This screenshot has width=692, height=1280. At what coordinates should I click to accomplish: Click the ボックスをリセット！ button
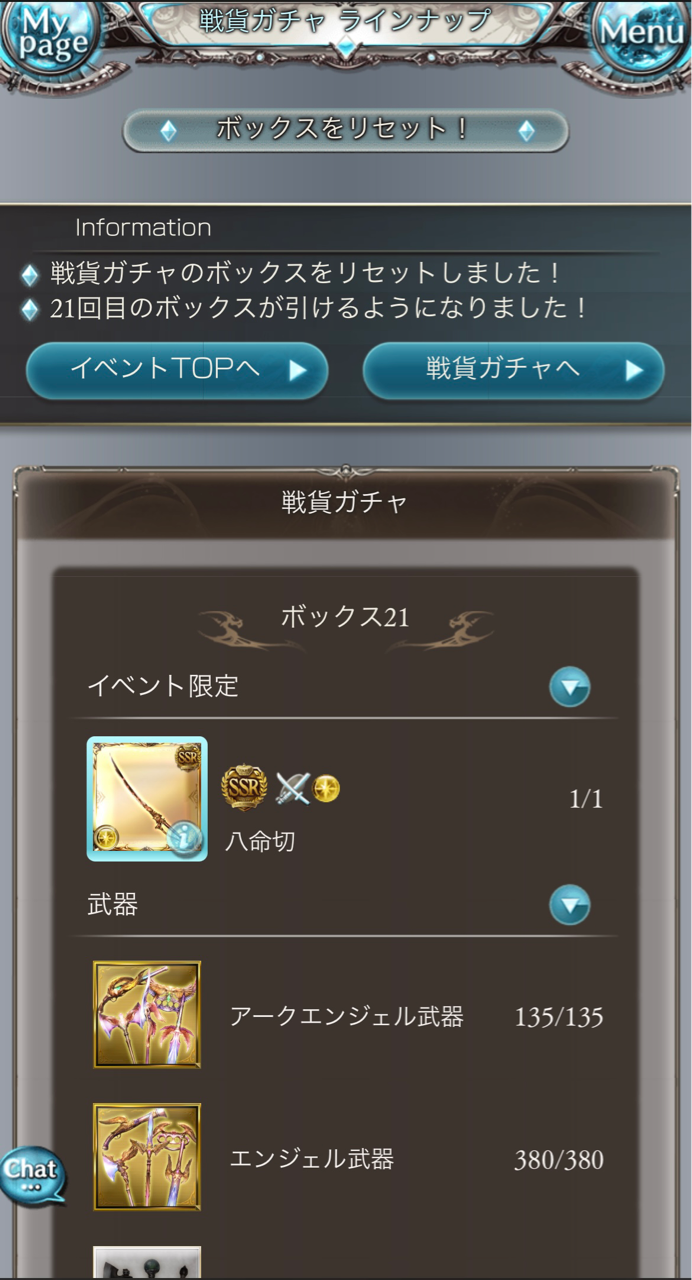[x=345, y=130]
